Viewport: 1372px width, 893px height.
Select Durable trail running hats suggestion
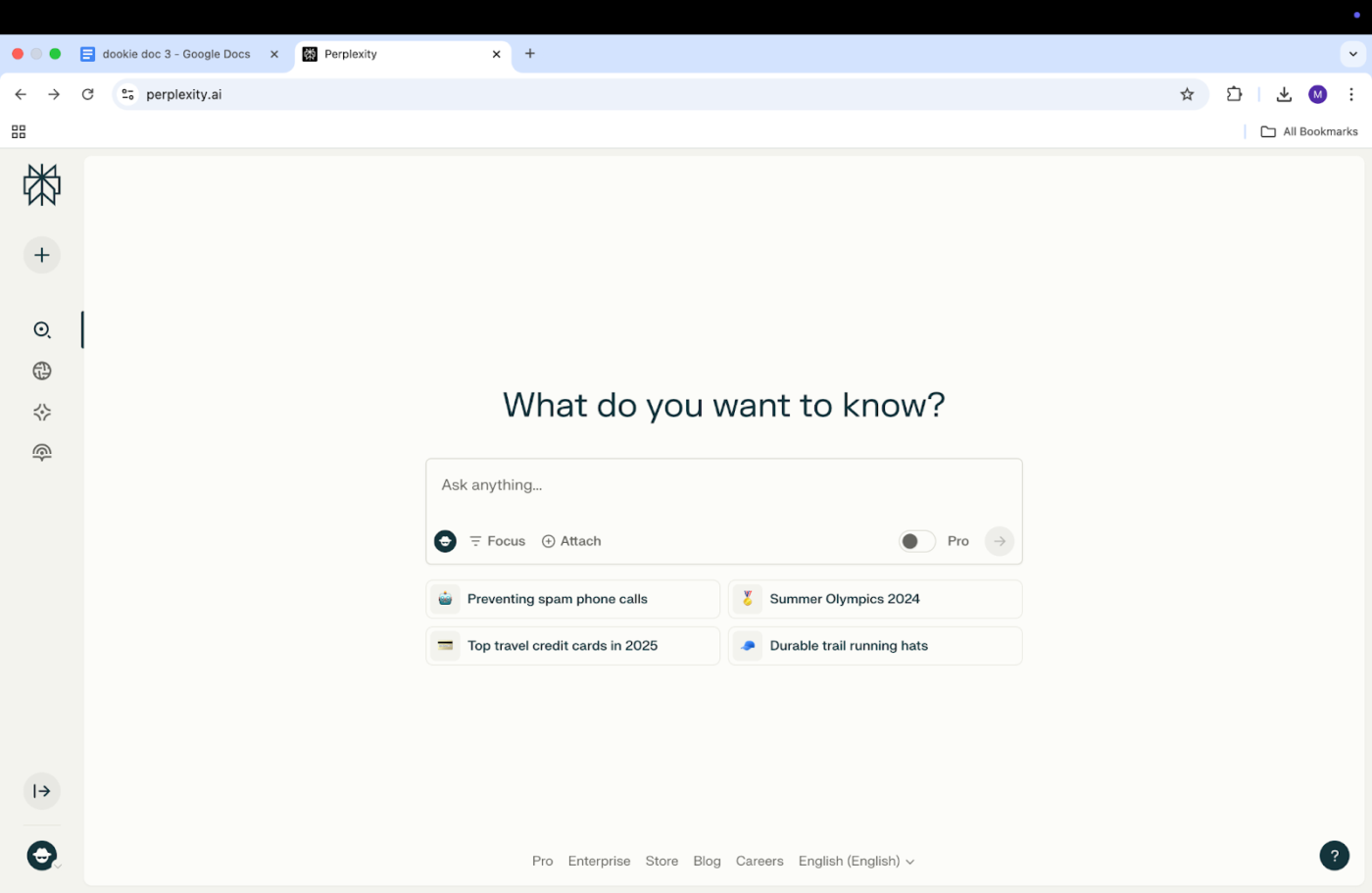(x=875, y=646)
